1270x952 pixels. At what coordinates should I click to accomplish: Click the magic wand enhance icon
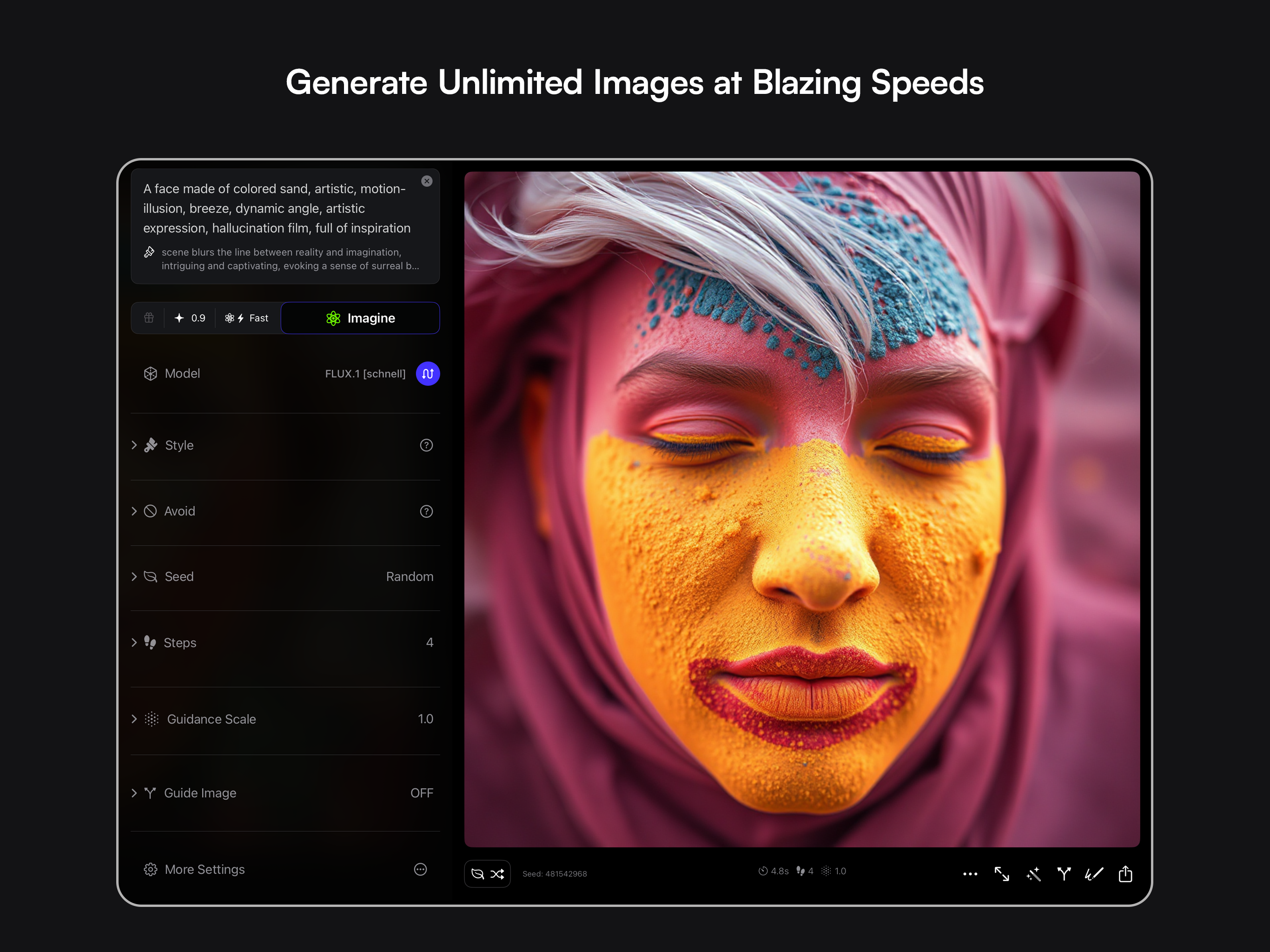[1033, 874]
